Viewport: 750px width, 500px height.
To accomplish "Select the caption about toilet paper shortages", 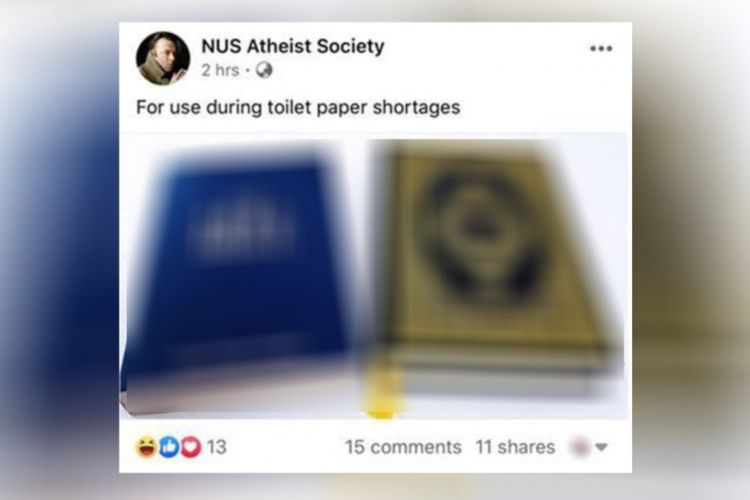I will (298, 107).
